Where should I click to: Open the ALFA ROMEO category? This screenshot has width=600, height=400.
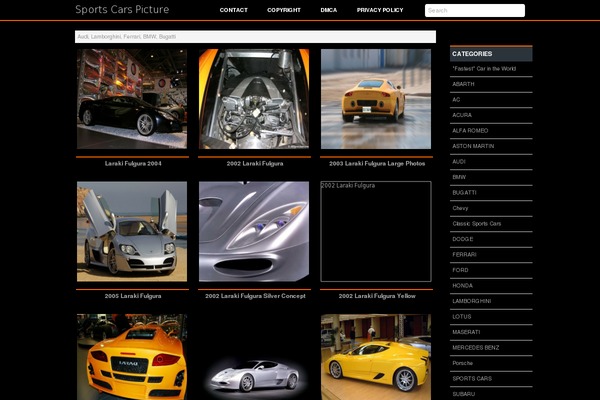(x=470, y=131)
